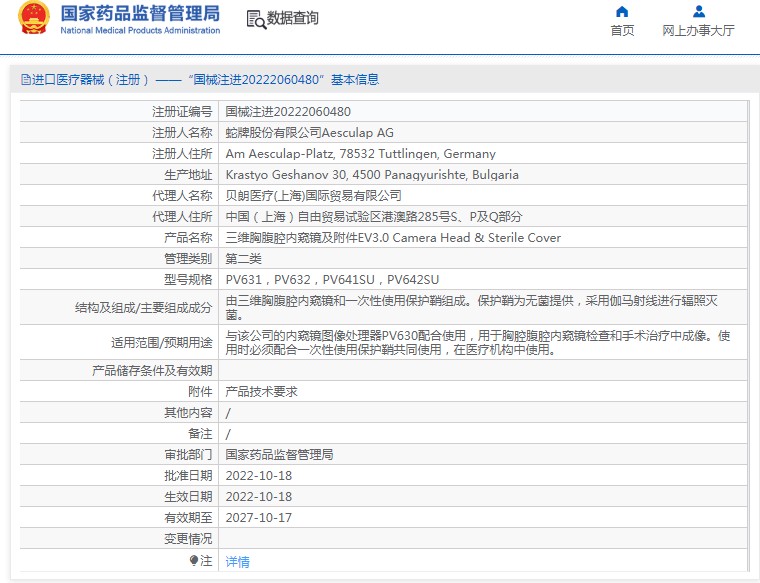Select model specs PV631，PV632 cell
This screenshot has width=760, height=583.
332,280
